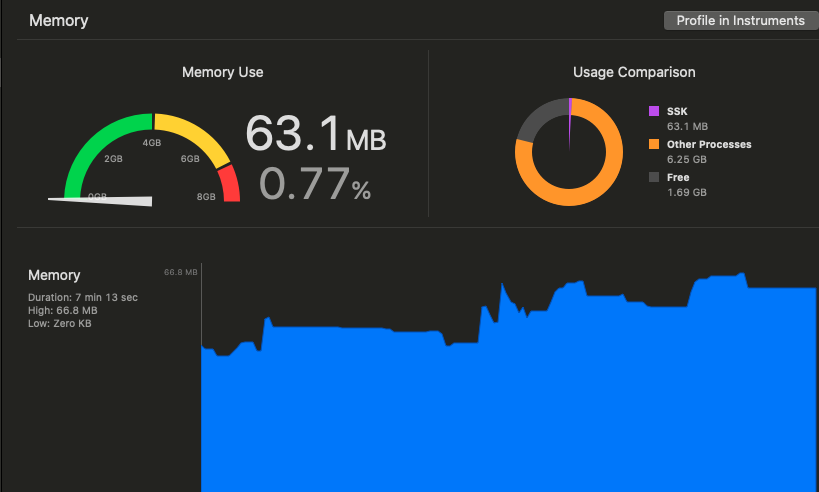819x492 pixels.
Task: Click the 0.77% memory percentage value
Action: click(x=315, y=184)
